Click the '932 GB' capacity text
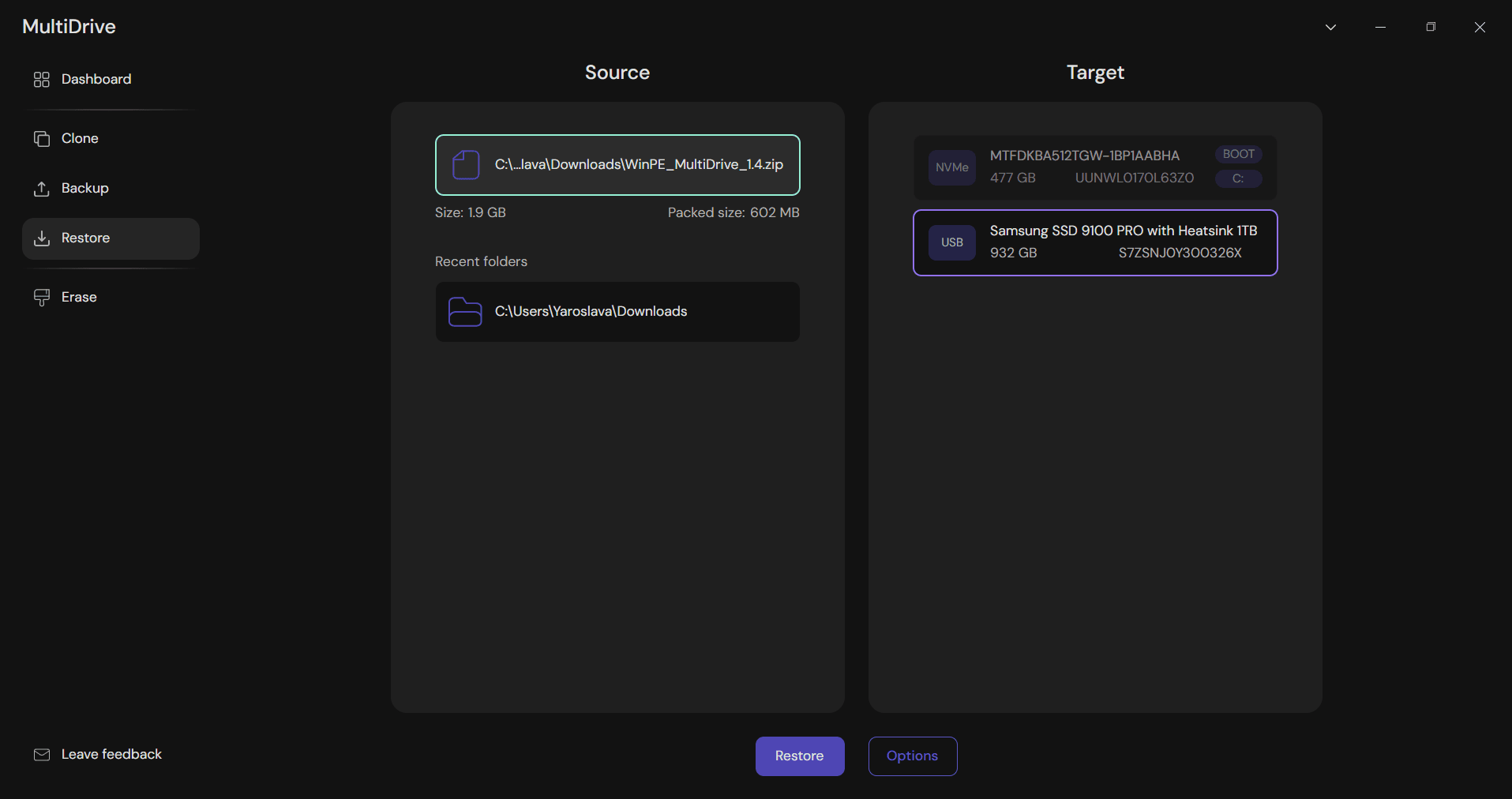This screenshot has height=799, width=1512. coord(1014,253)
